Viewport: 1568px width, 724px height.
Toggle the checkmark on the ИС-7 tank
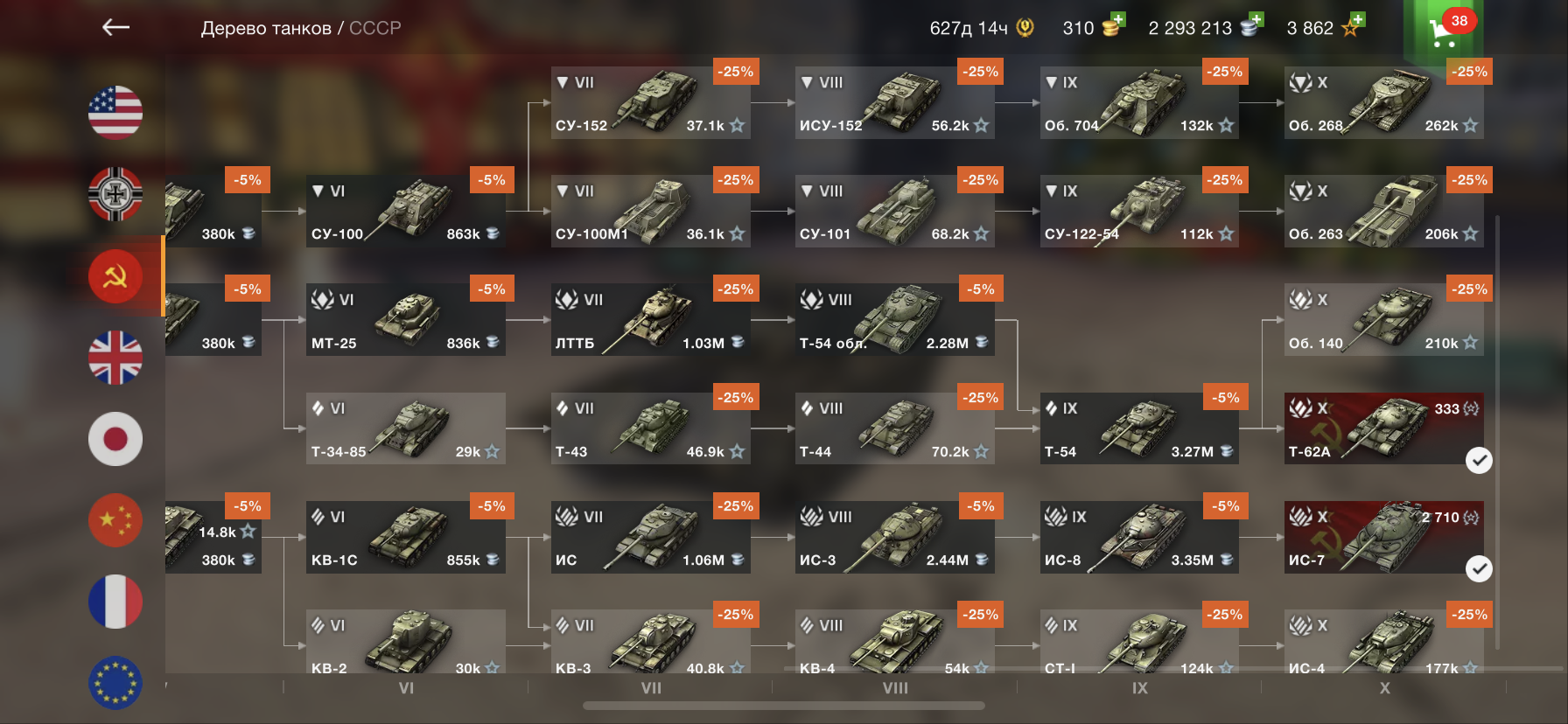coord(1479,569)
